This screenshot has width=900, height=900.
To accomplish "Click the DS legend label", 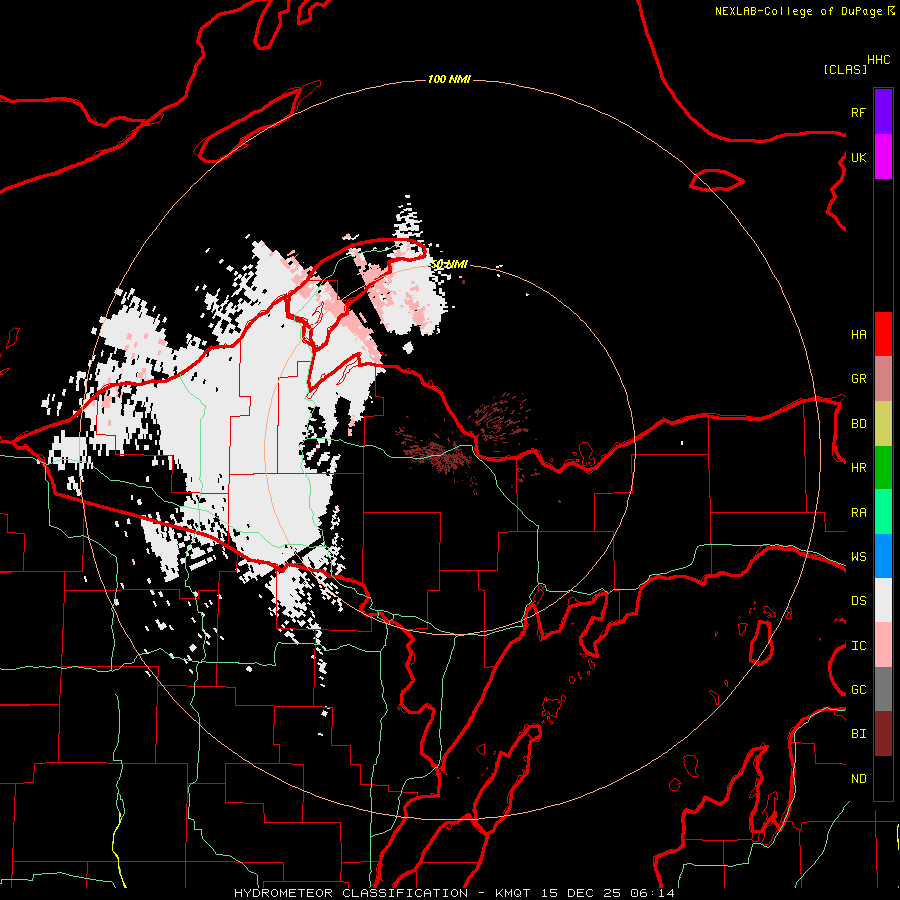I will click(858, 601).
